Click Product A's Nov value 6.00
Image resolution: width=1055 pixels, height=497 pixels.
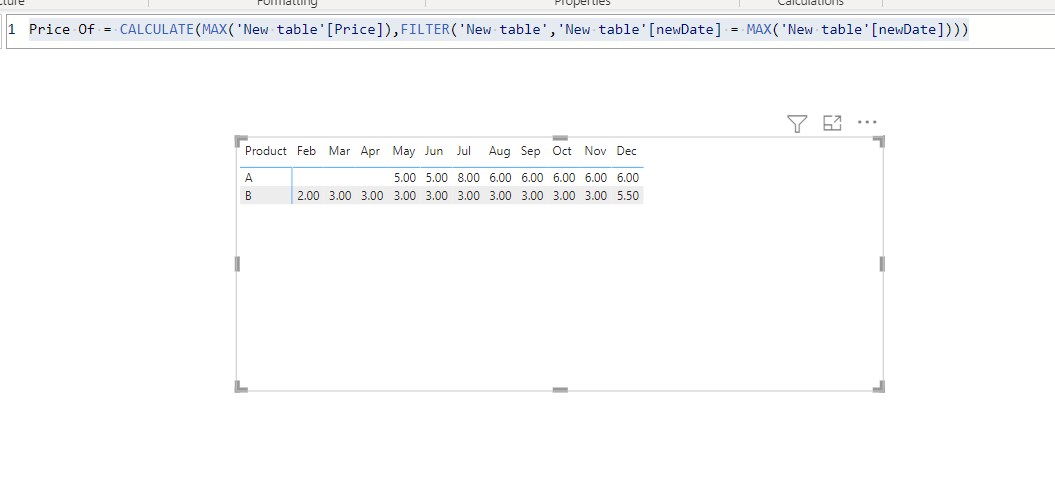595,178
